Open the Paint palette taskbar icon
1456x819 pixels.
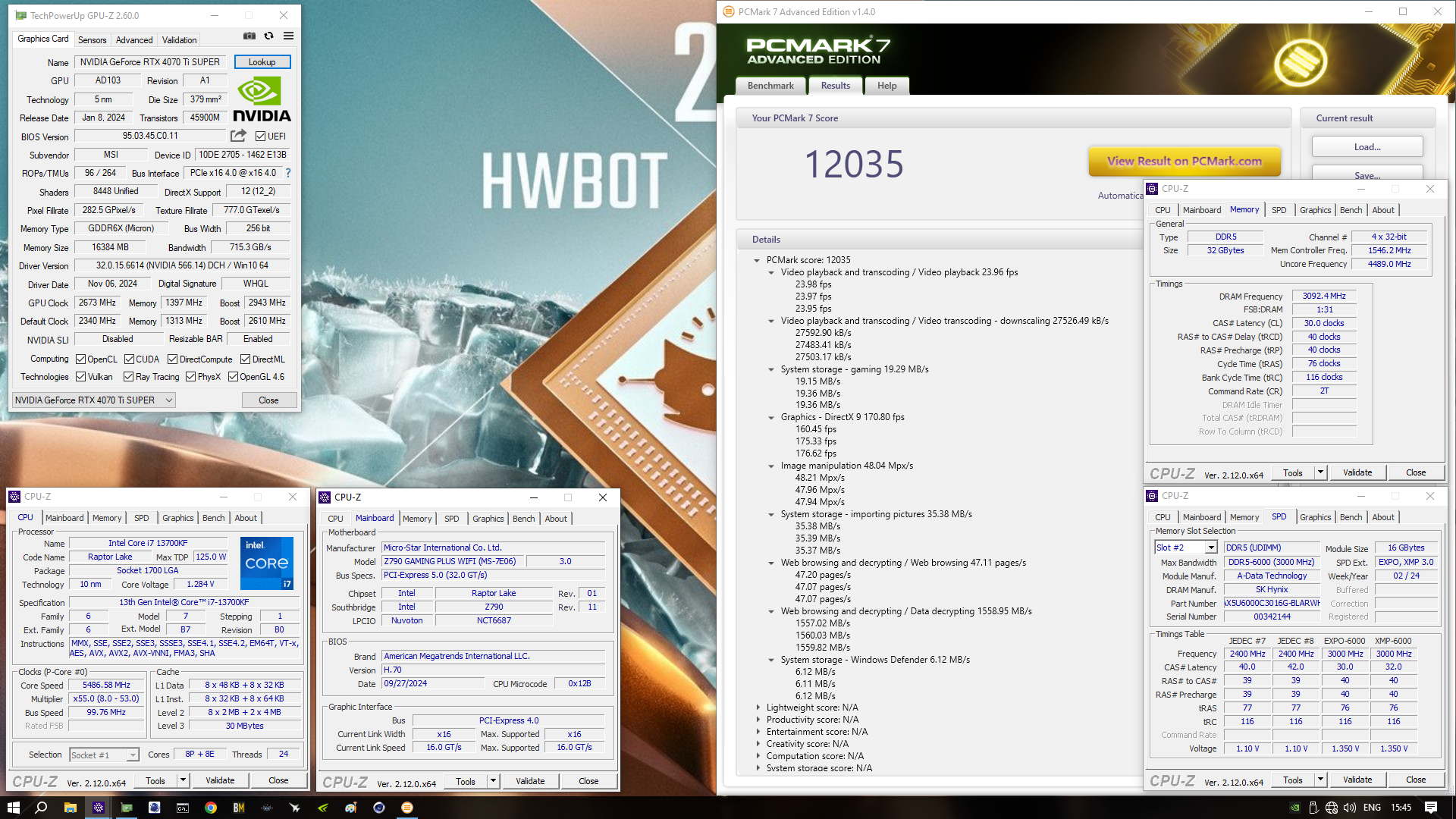(351, 808)
